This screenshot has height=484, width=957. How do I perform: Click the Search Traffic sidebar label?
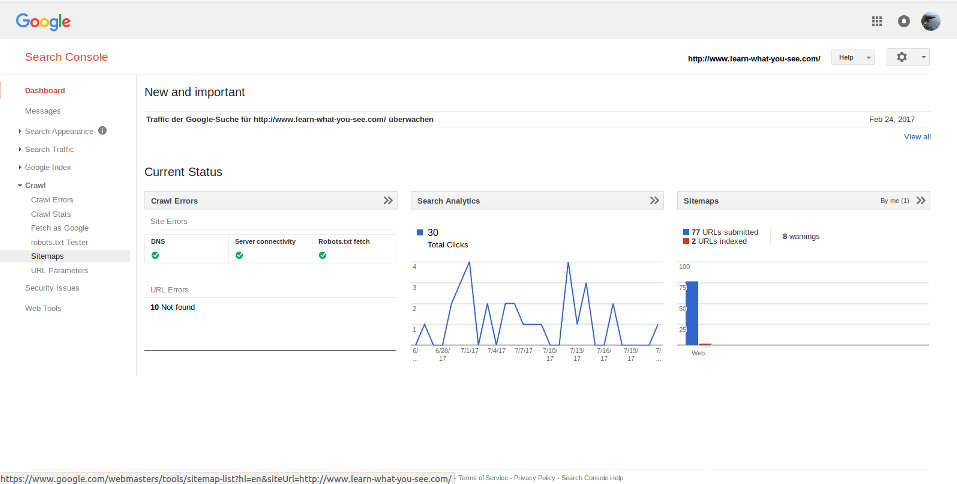[x=49, y=149]
